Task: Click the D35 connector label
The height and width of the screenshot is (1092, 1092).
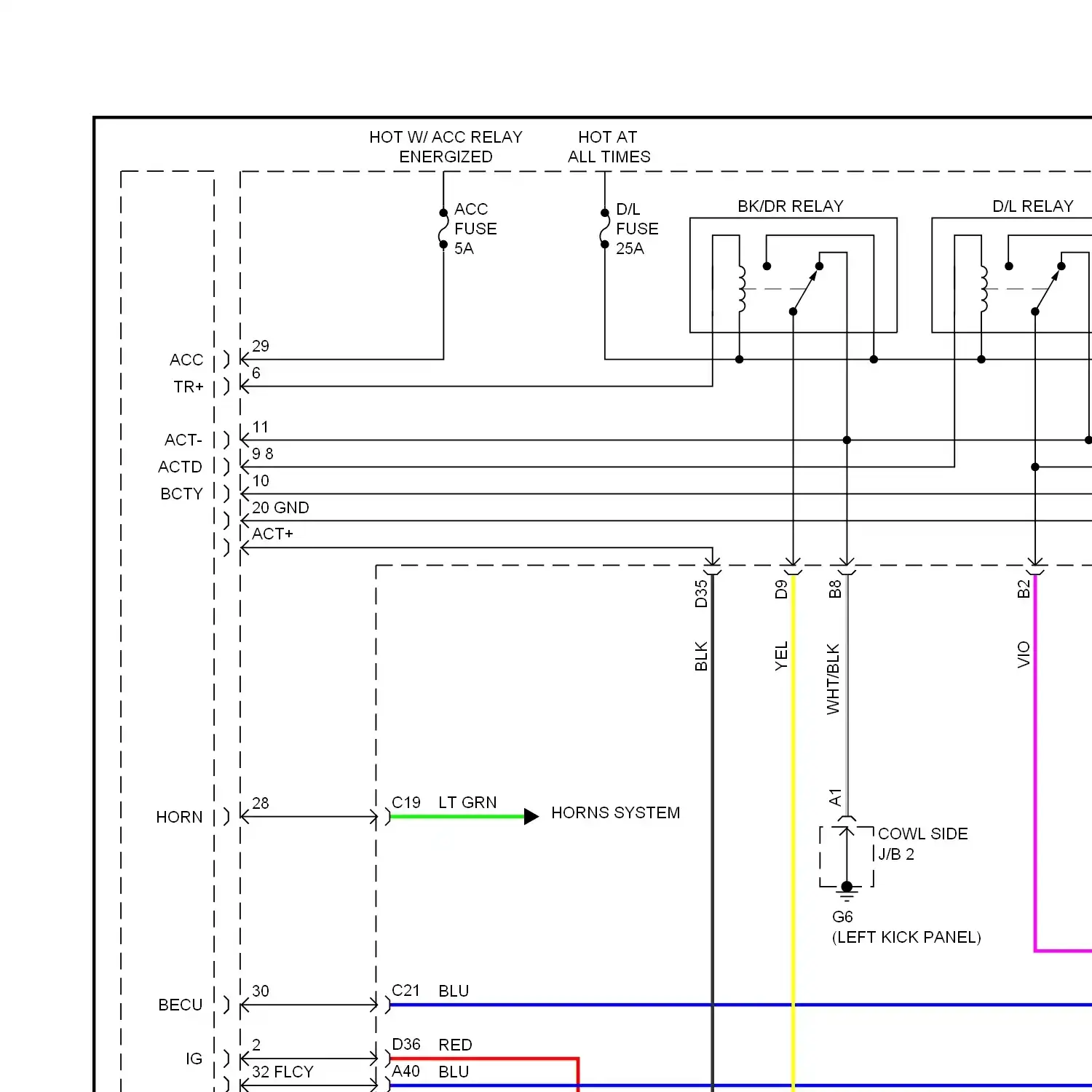Action: tap(701, 594)
